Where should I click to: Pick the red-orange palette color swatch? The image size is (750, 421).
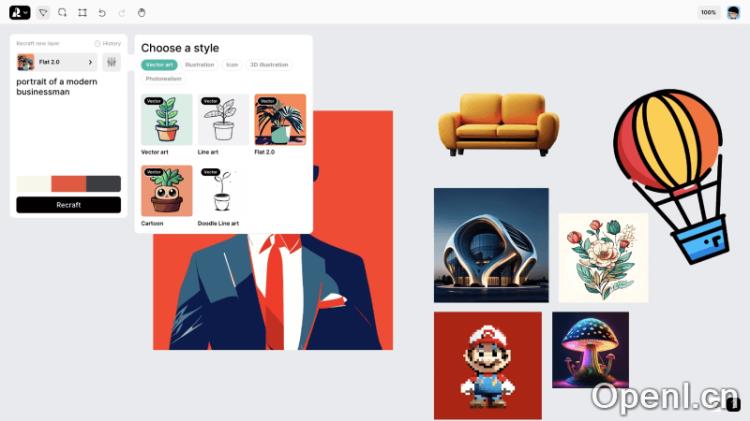(68, 184)
